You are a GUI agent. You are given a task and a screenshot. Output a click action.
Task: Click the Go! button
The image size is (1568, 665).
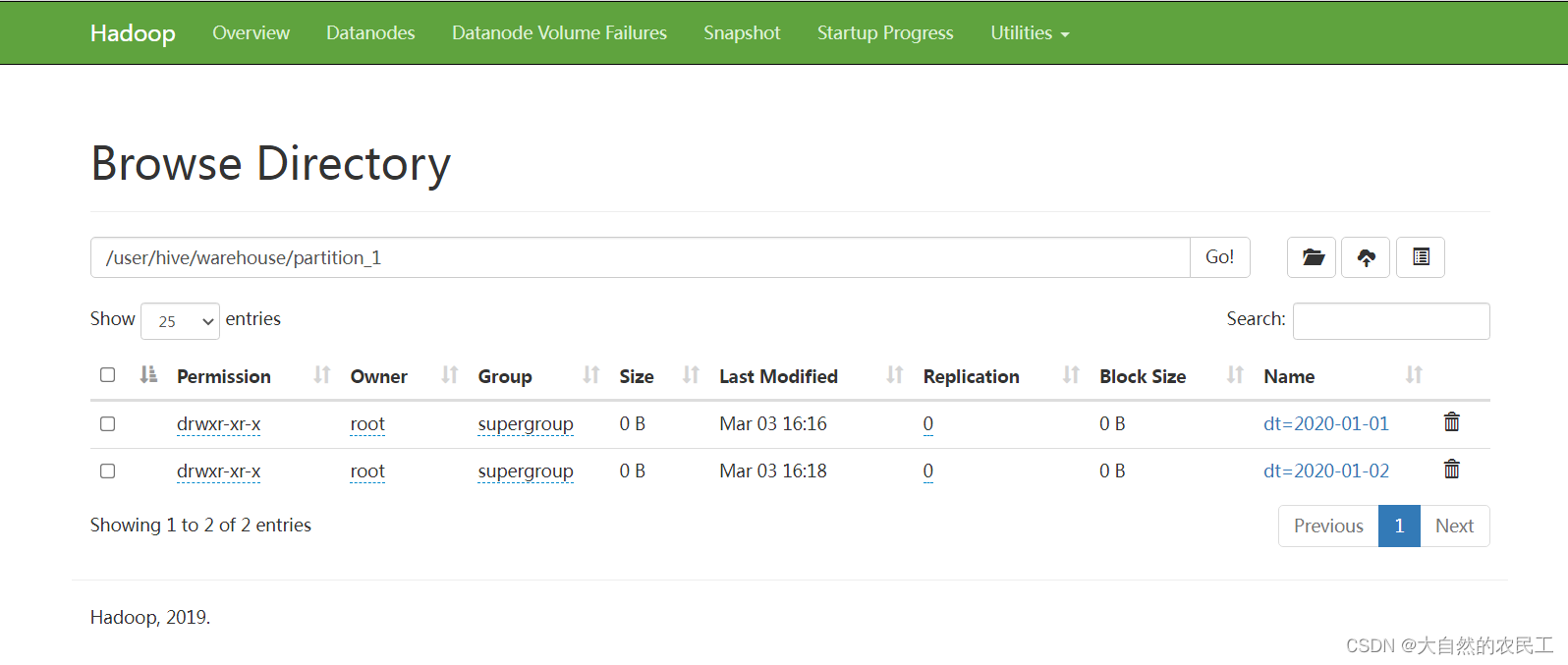coord(1220,257)
